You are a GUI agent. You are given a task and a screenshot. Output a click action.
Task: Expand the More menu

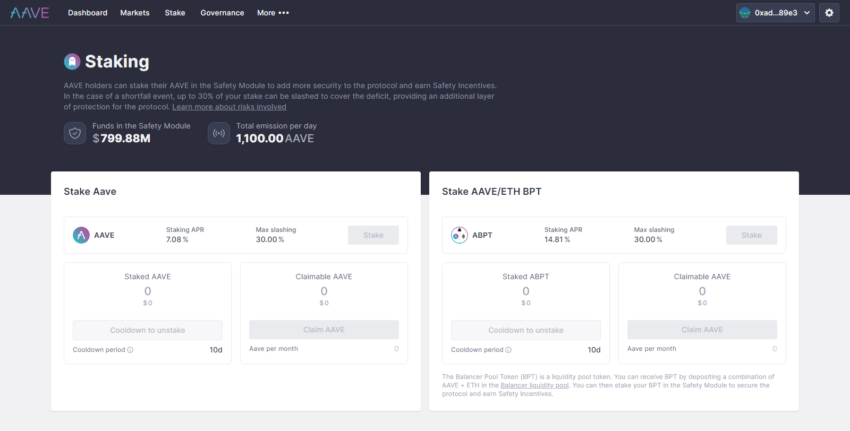(x=273, y=12)
